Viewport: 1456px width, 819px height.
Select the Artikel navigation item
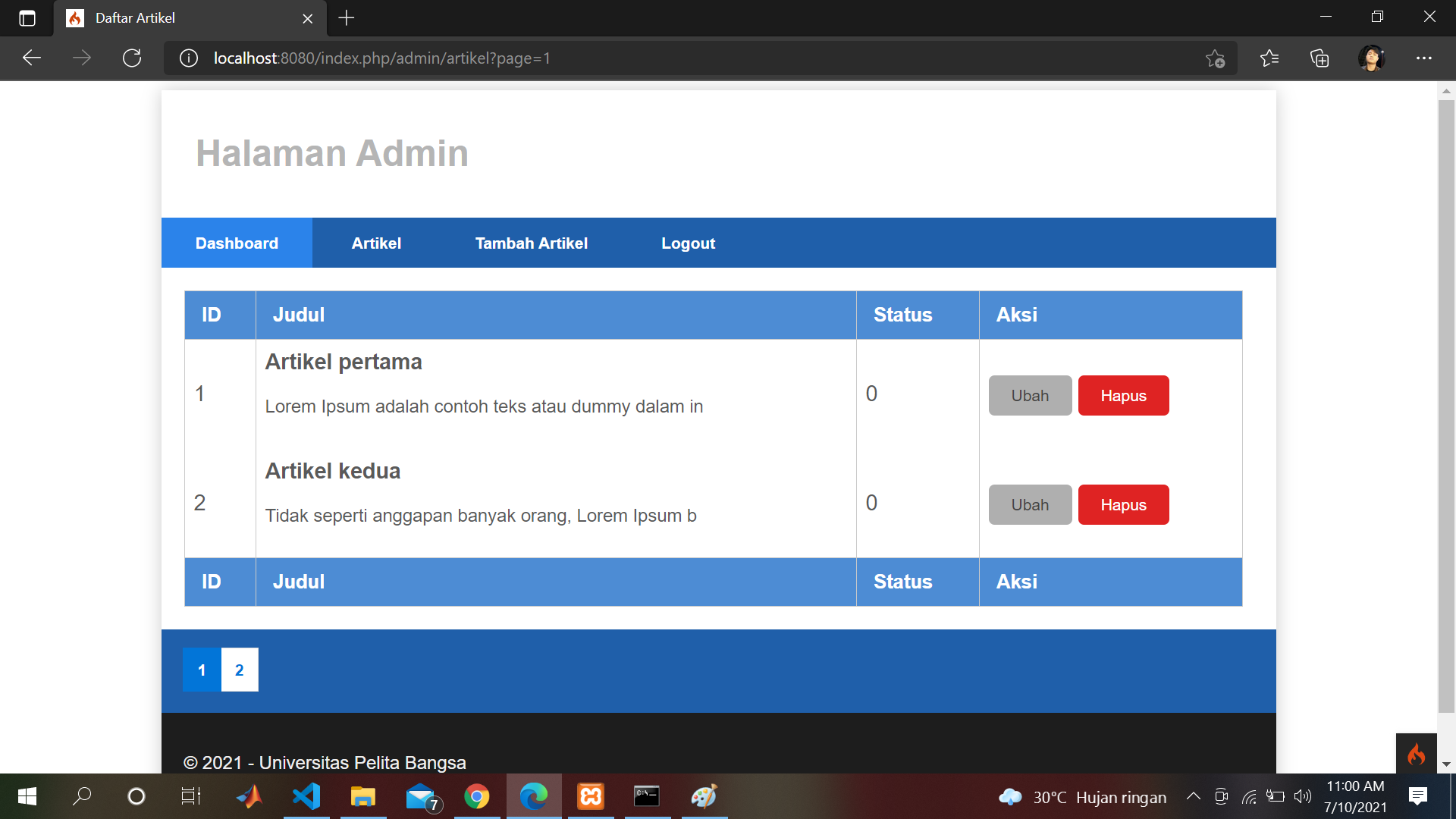coord(376,243)
